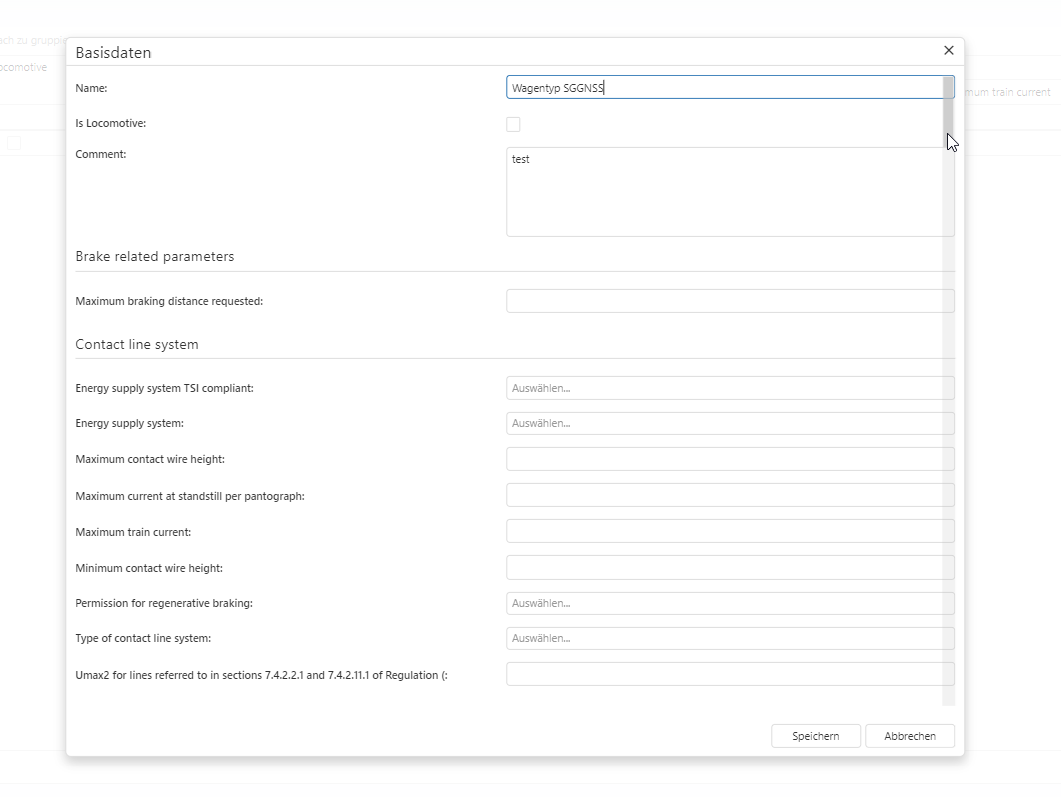Click the Name field containing Wagentyp SGGNSS
Image resolution: width=1061 pixels, height=797 pixels.
point(724,88)
